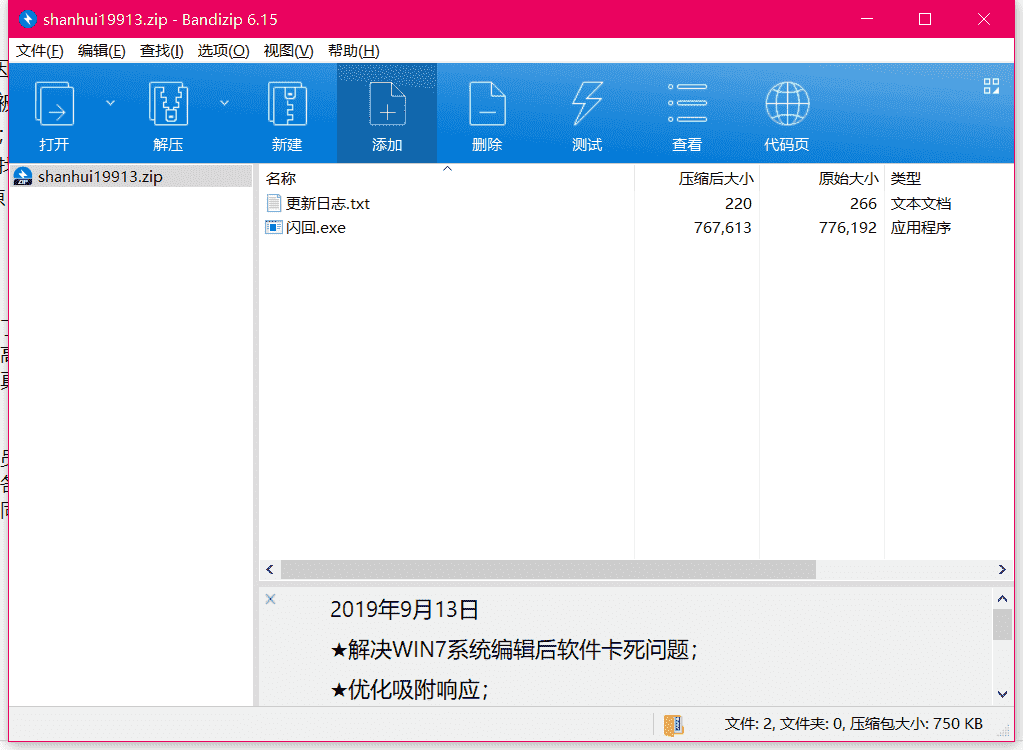This screenshot has width=1023, height=750.
Task: Click compressed size 220 cell
Action: tap(738, 203)
